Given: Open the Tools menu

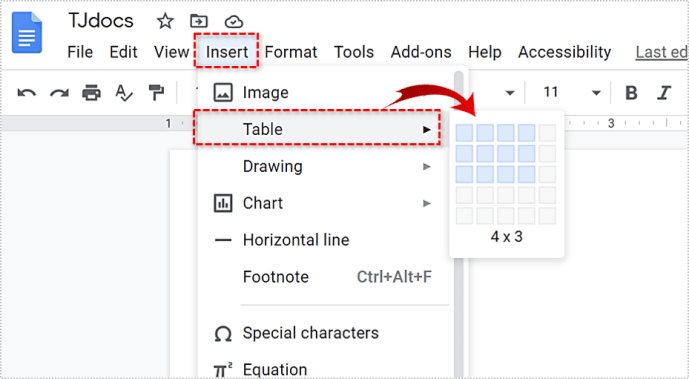Looking at the screenshot, I should click(x=354, y=52).
